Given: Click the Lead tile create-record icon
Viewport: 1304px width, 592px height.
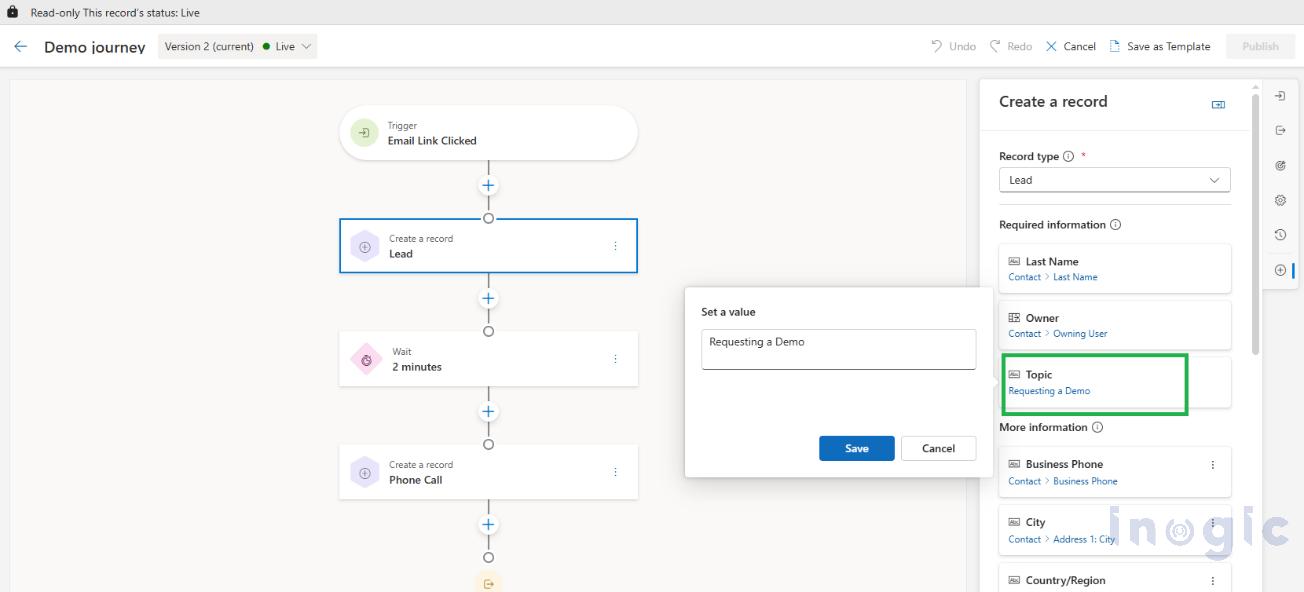Looking at the screenshot, I should click(x=365, y=246).
